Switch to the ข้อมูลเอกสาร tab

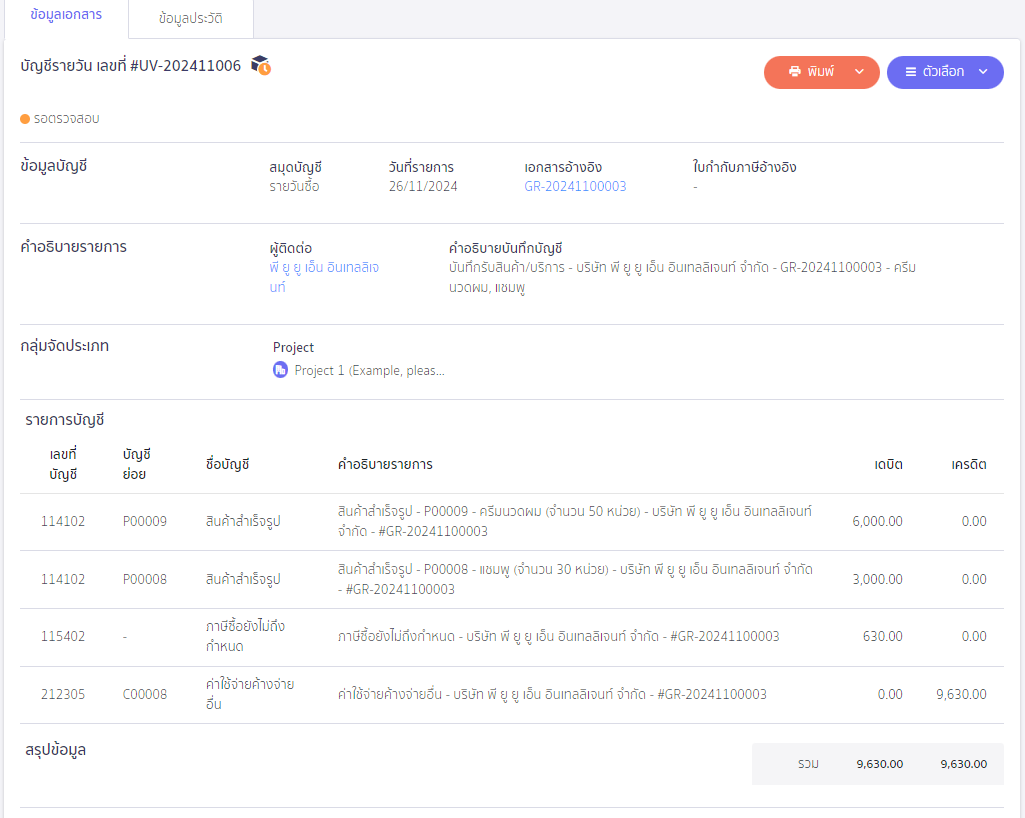point(66,18)
